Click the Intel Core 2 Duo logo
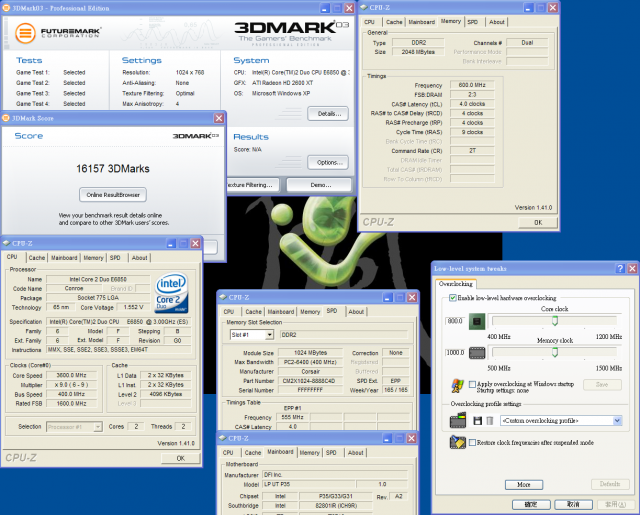The height and width of the screenshot is (515, 640). click(171, 293)
